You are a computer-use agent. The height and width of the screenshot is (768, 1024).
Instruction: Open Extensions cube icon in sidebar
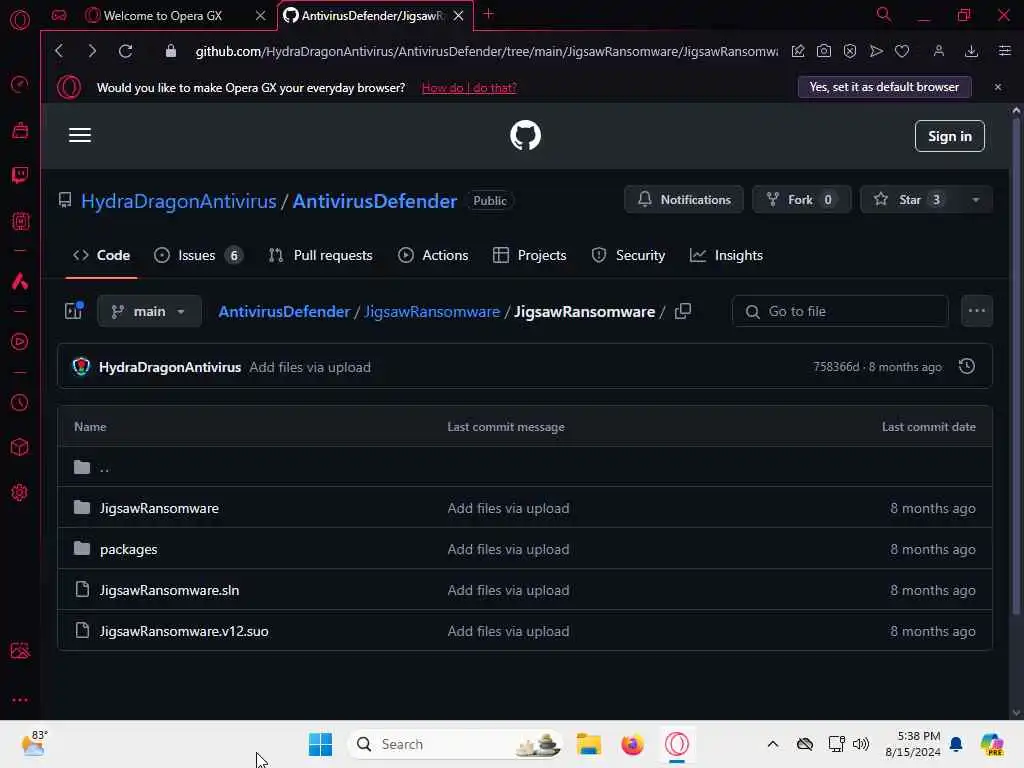click(x=20, y=447)
